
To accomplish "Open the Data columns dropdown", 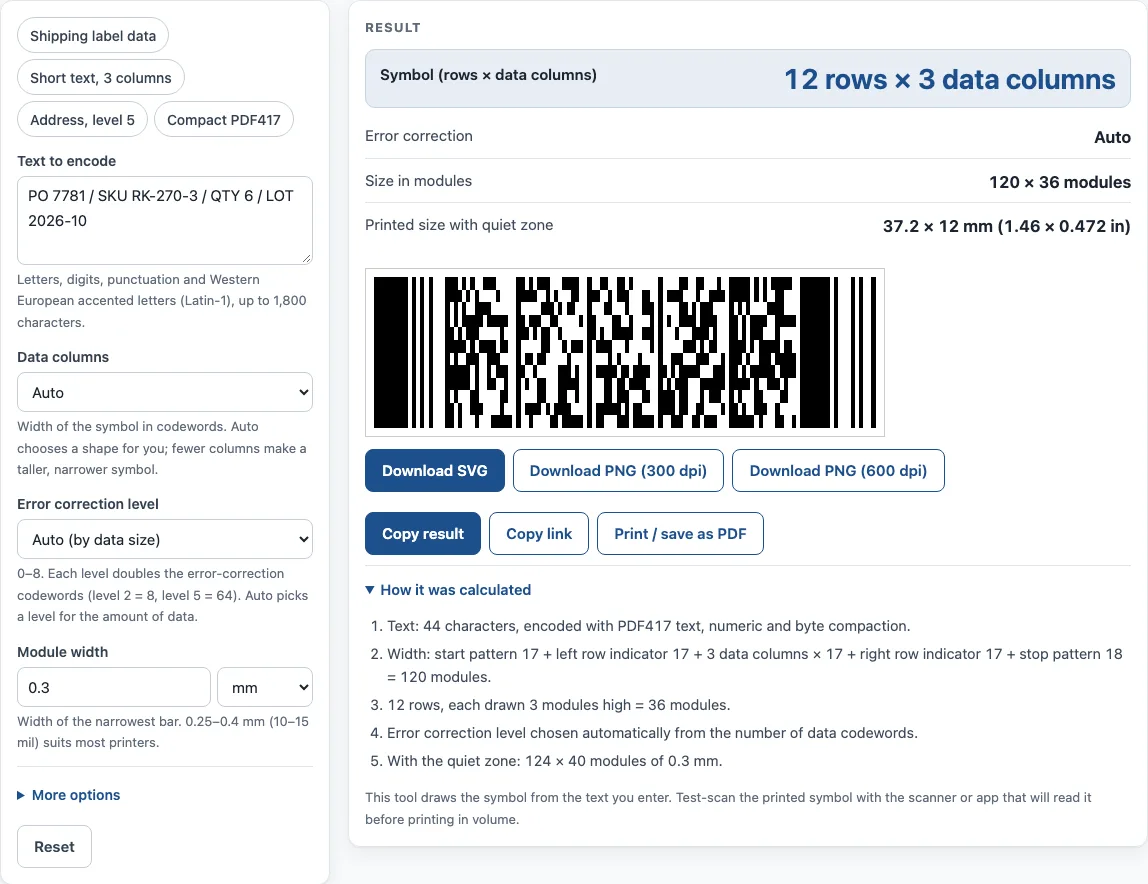I will (x=165, y=393).
